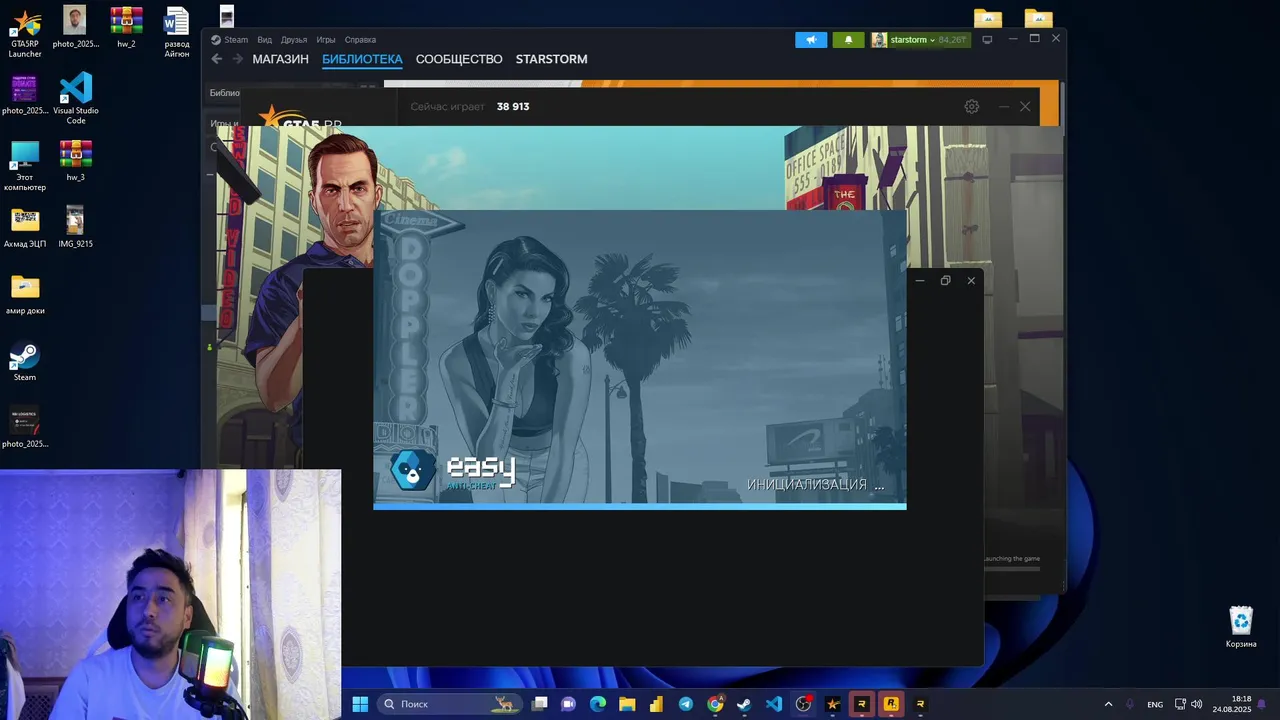Viewport: 1280px width, 720px height.
Task: Open Microsoft Edge from the taskbar
Action: point(598,704)
